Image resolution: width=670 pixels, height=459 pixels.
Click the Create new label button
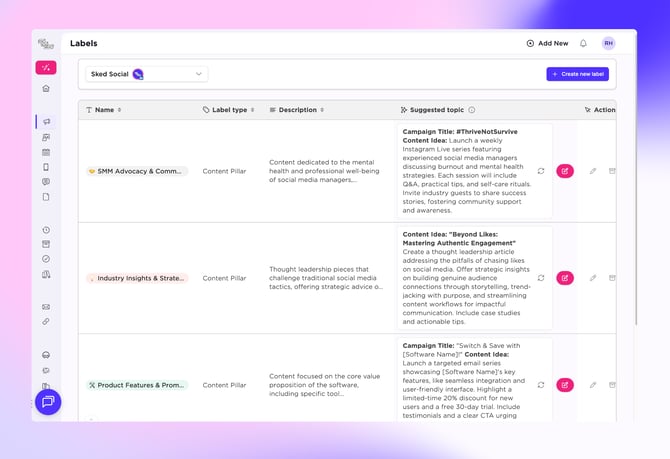coord(577,74)
